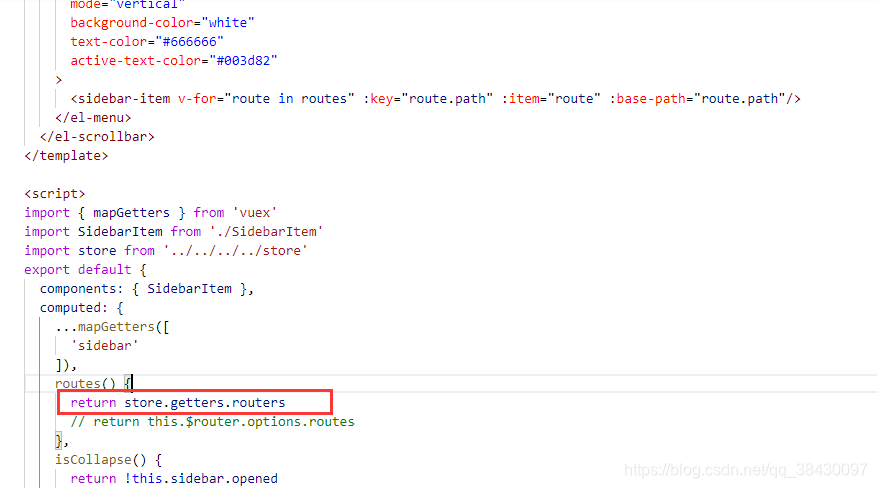Click the components: { SidebarItem } line

pyautogui.click(x=147, y=289)
